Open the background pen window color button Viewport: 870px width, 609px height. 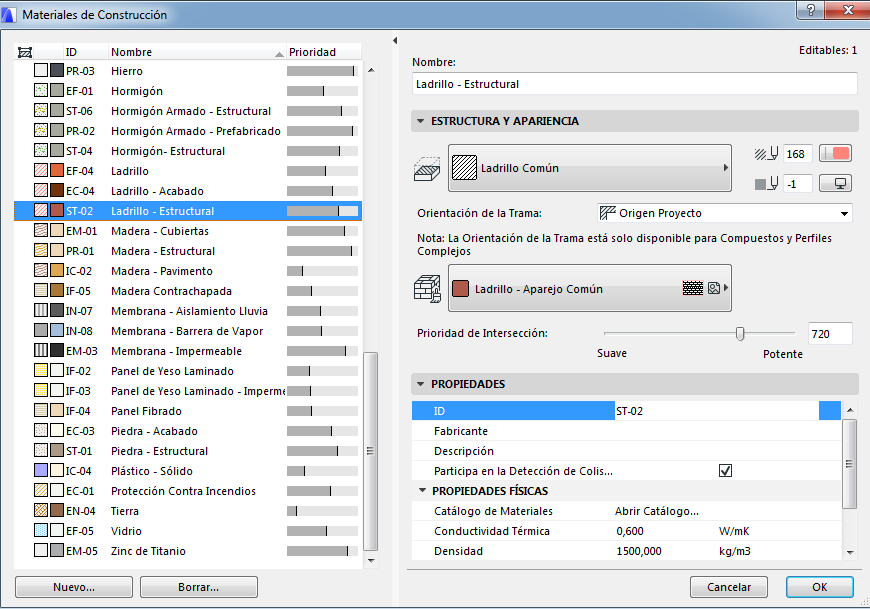pyautogui.click(x=835, y=183)
